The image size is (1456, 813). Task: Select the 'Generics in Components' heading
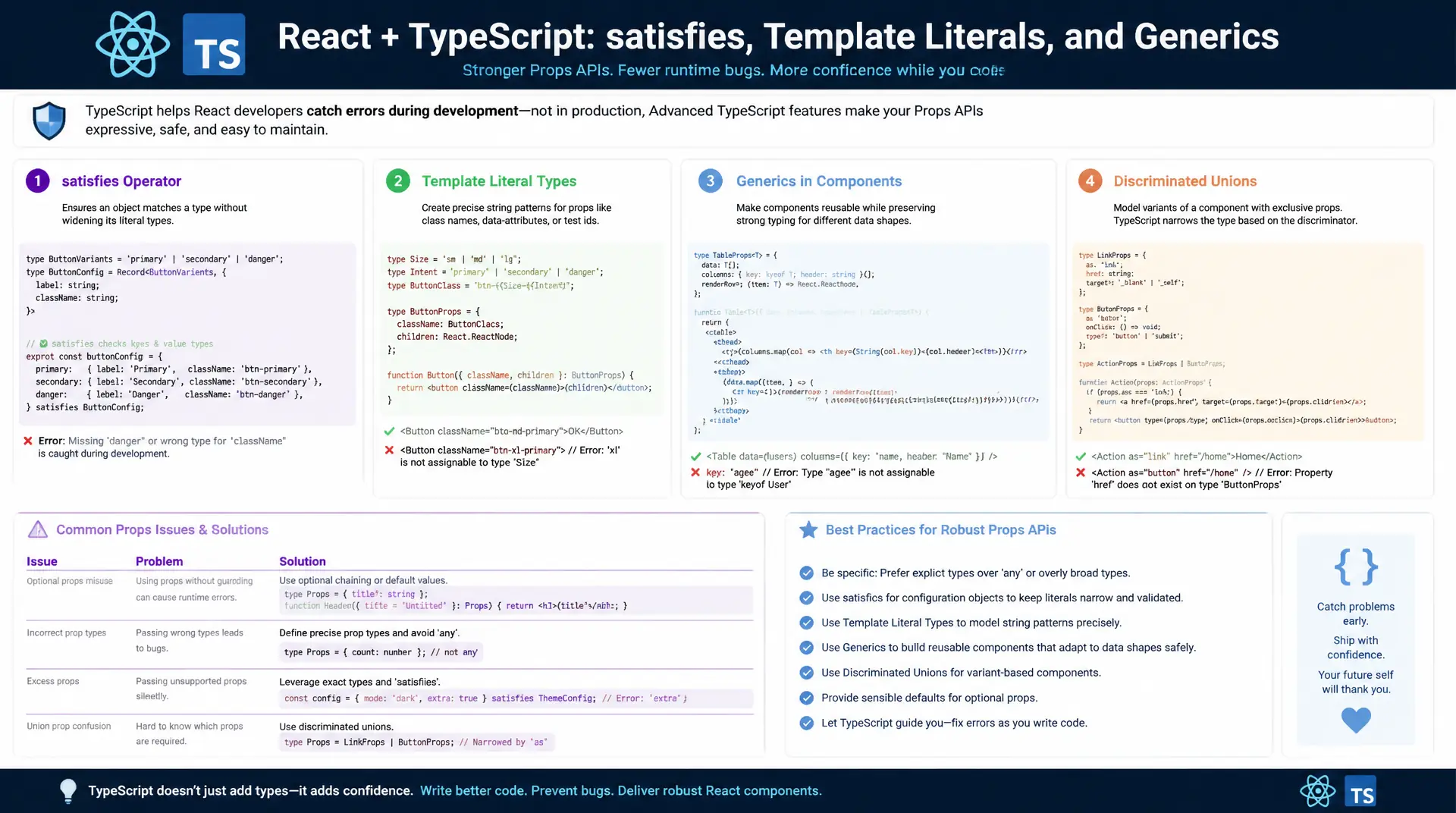tap(819, 181)
